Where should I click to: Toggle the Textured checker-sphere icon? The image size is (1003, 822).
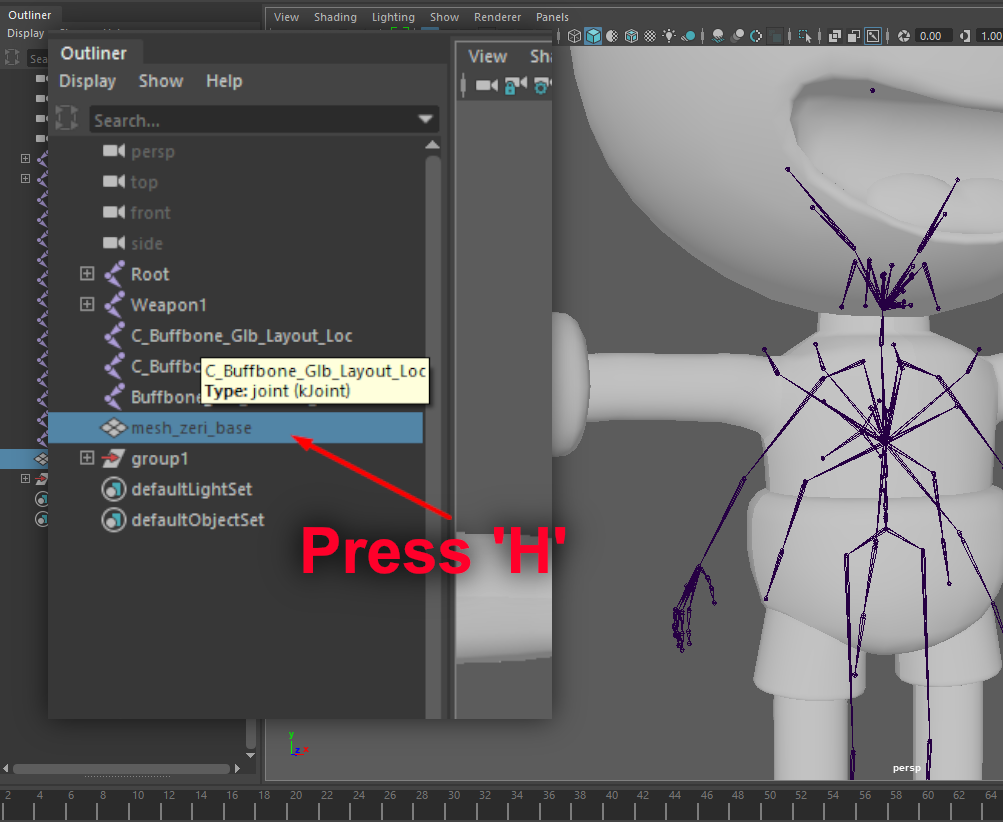tap(650, 36)
